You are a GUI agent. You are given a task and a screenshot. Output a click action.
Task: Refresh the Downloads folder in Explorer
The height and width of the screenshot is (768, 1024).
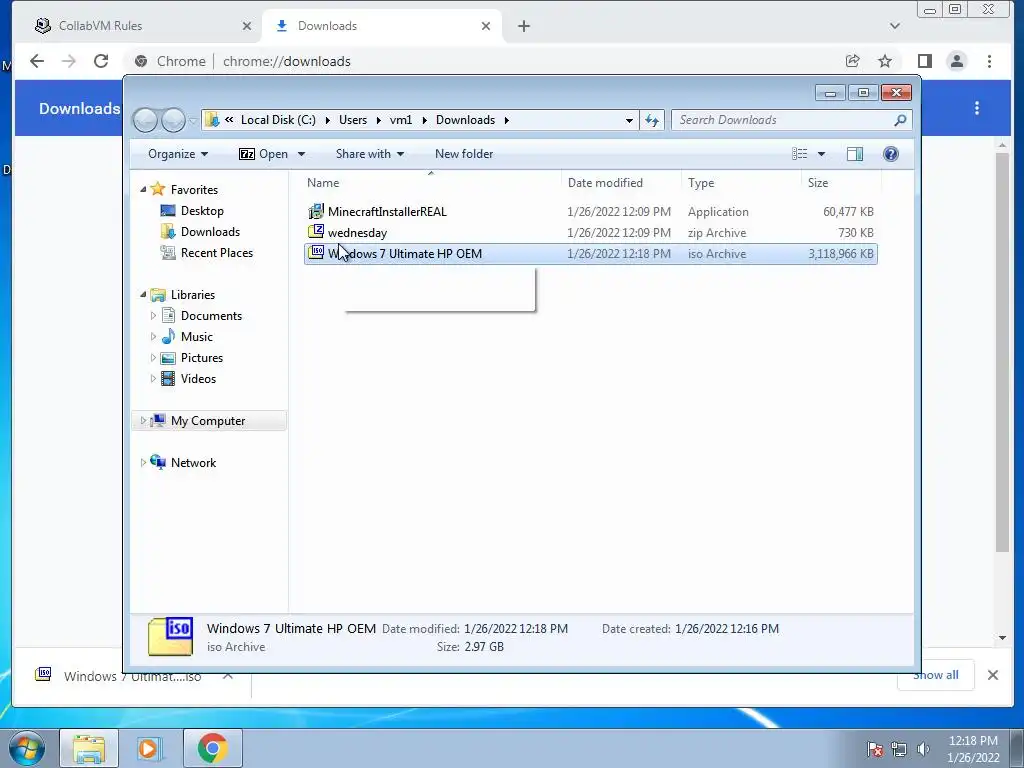pos(652,120)
